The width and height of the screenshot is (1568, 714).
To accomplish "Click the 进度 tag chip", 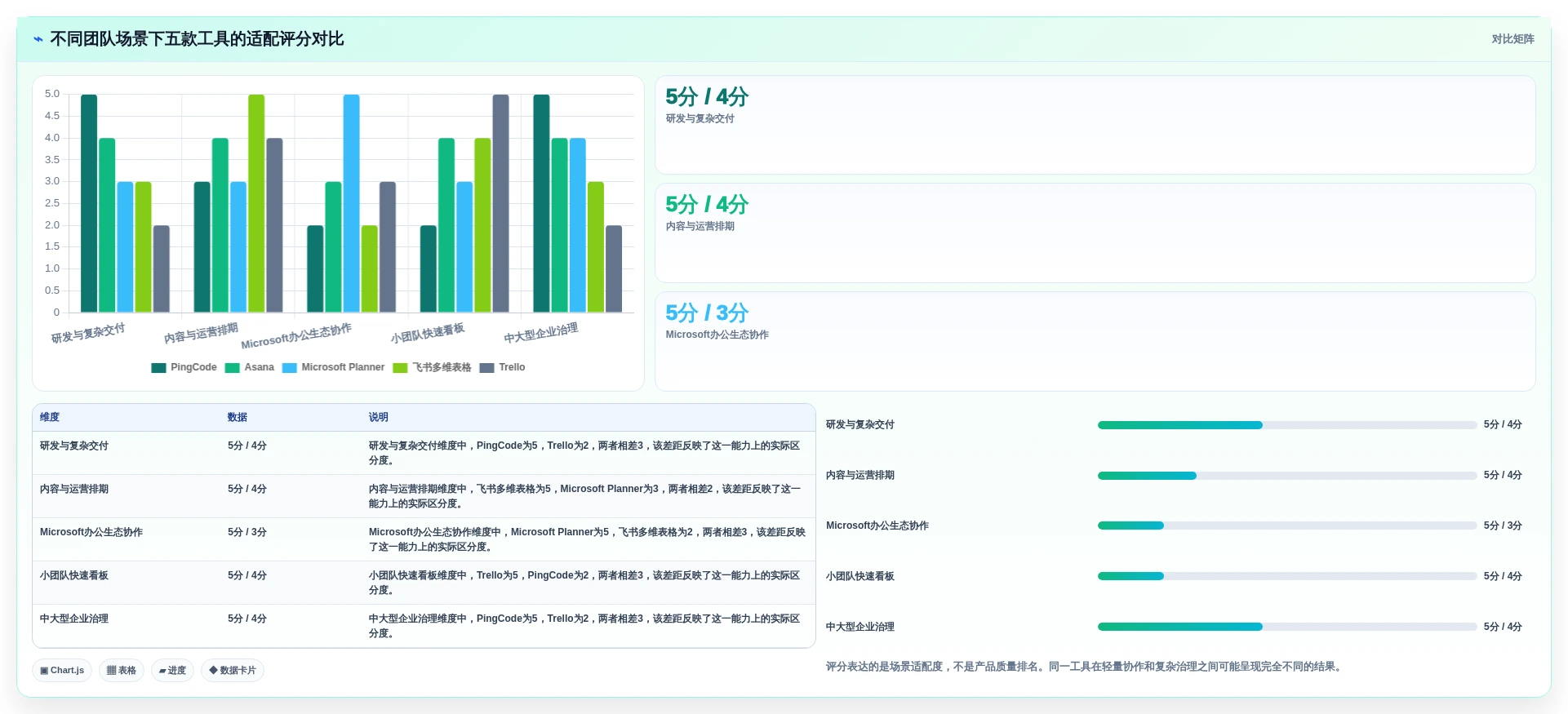I will tap(172, 671).
